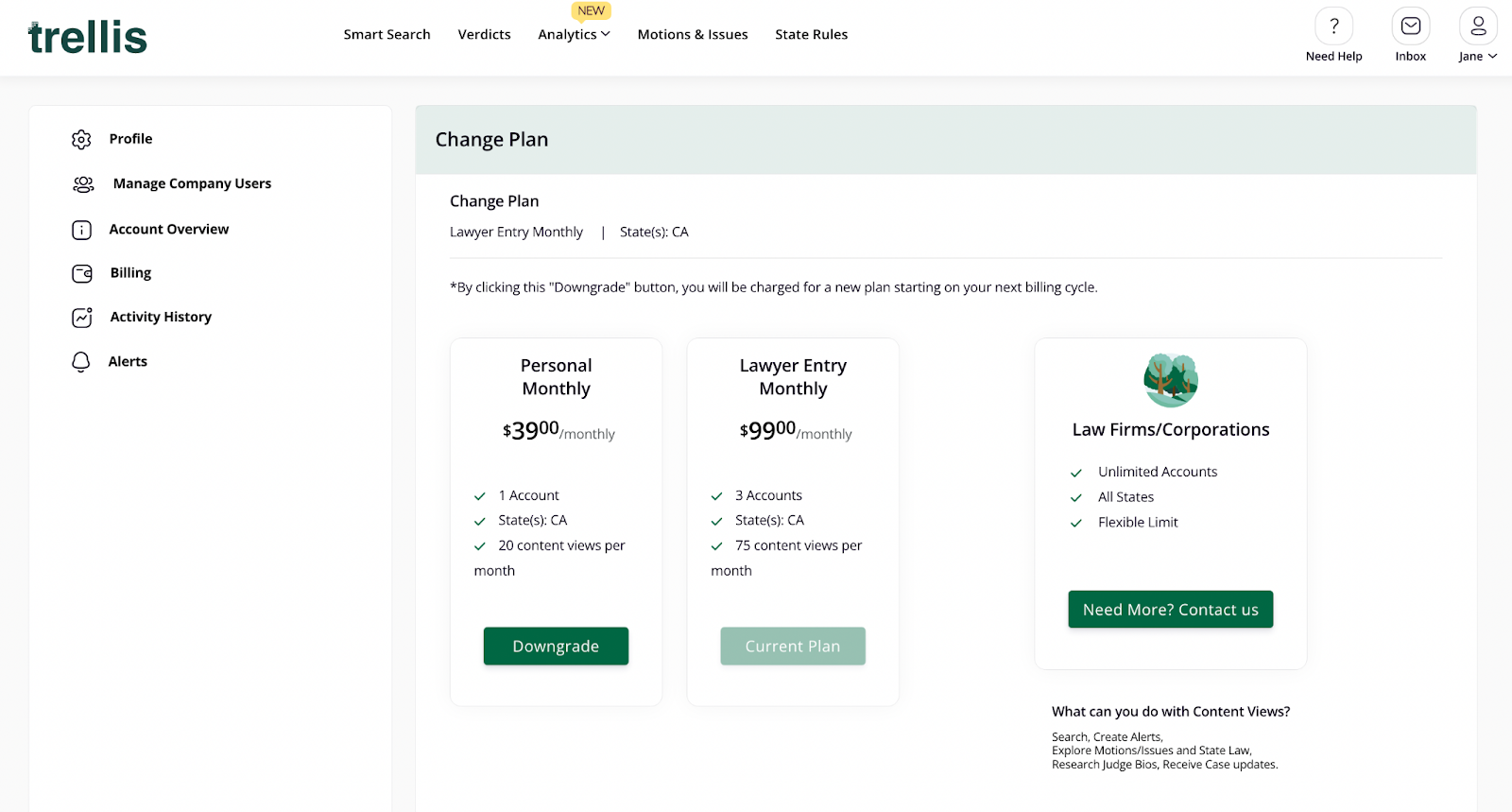The height and width of the screenshot is (812, 1512).
Task: Click the Profile gear icon
Action: click(82, 140)
